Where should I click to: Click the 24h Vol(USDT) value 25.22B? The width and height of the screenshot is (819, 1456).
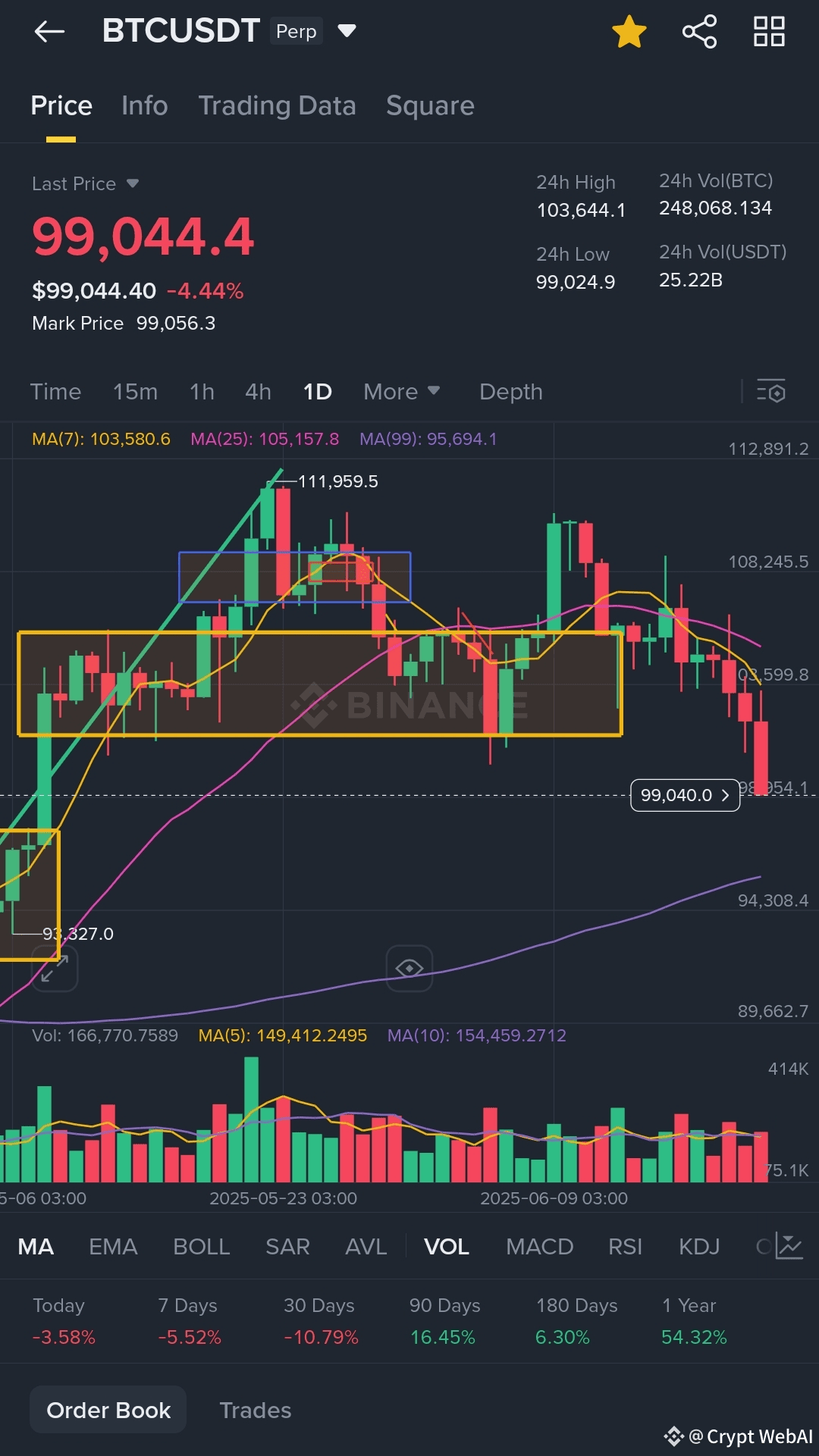[x=691, y=280]
